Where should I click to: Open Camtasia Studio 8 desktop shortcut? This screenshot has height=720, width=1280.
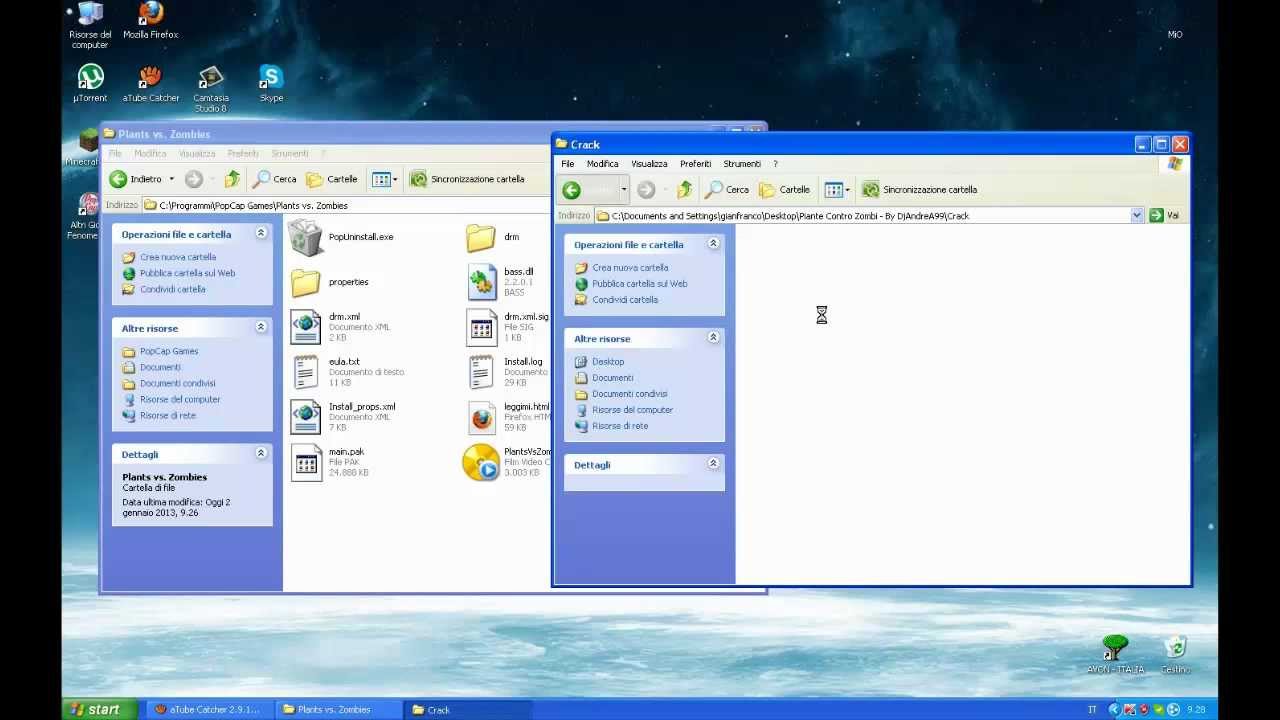(x=211, y=88)
